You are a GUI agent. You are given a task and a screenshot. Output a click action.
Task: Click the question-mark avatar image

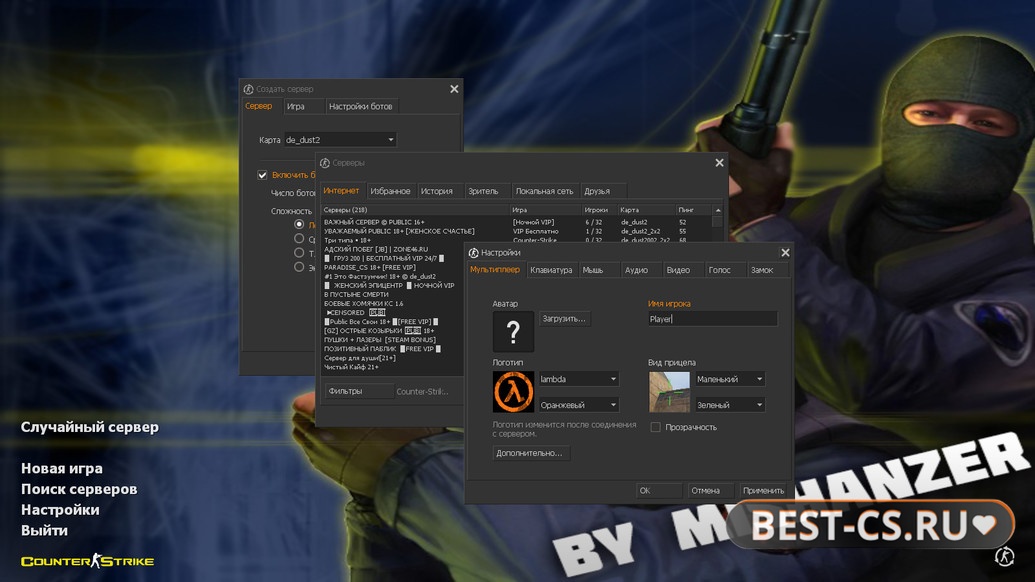tap(513, 331)
